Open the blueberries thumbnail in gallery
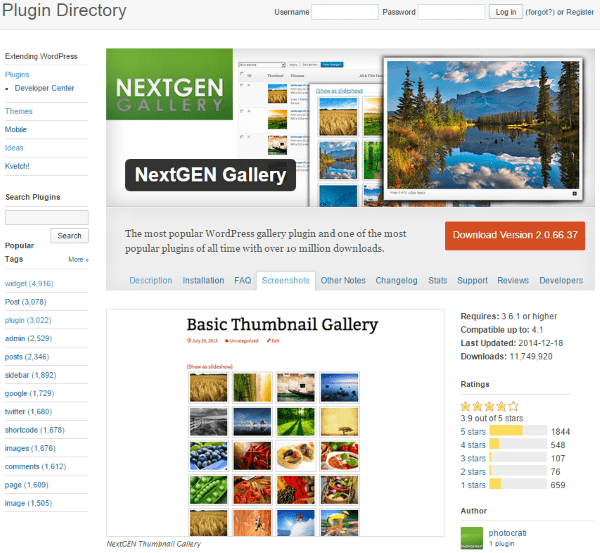Image resolution: width=600 pixels, height=553 pixels. point(206,457)
